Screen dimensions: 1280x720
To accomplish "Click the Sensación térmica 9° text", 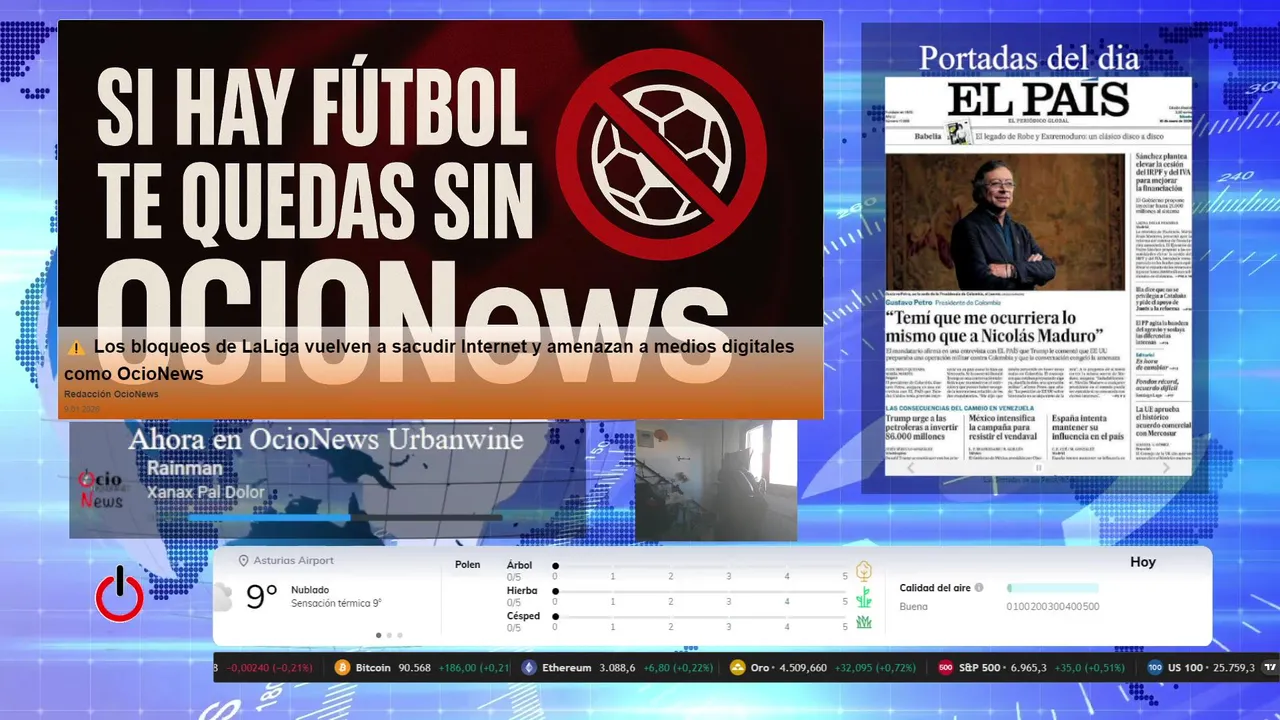I will pos(336,603).
